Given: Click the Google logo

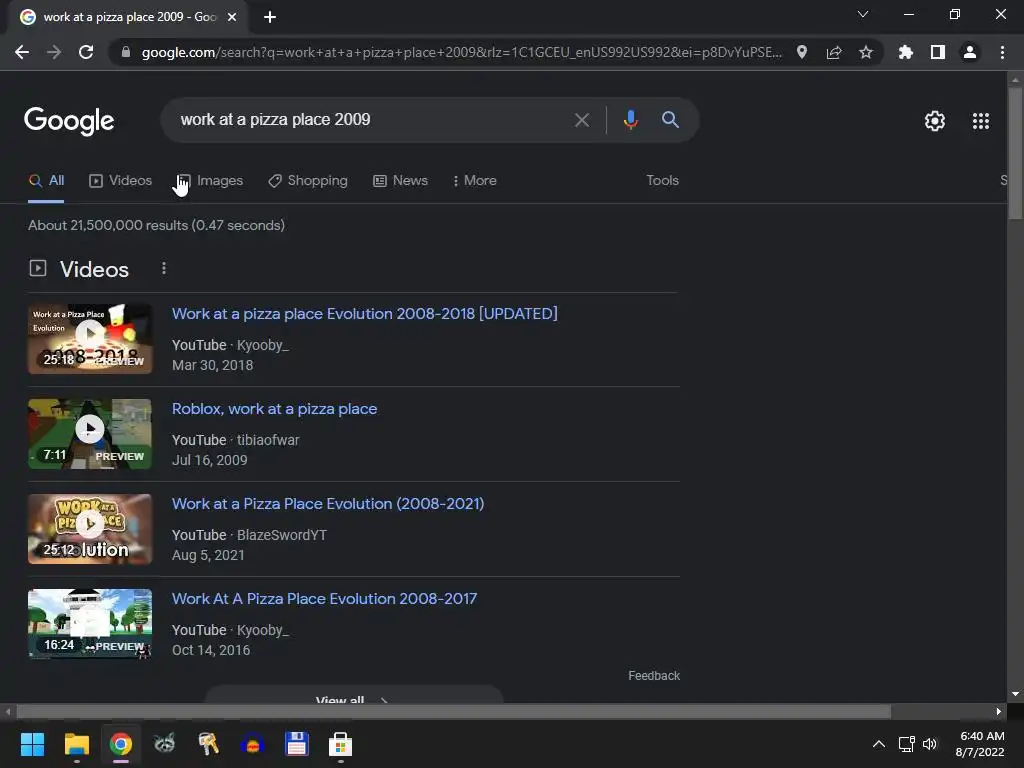Looking at the screenshot, I should (x=69, y=121).
